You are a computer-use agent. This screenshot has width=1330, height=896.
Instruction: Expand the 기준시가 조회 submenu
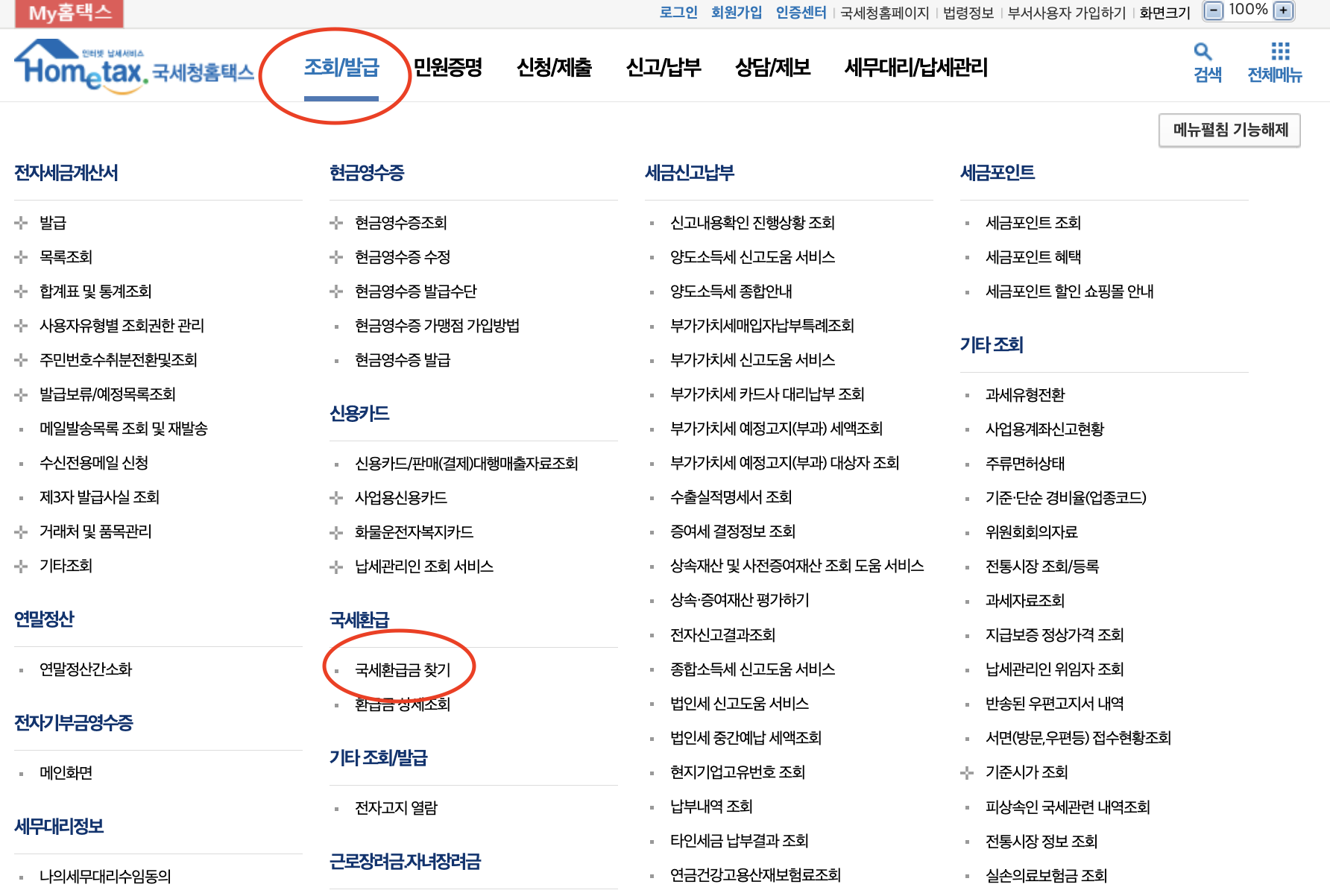pos(966,772)
